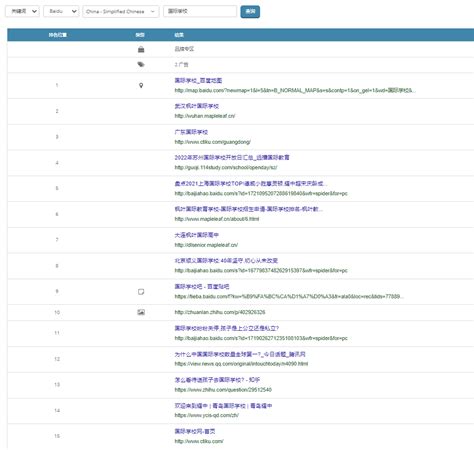Screen dimensions: 474x450
Task: Click the guoji.114study.com URL text
Action: 226,167
